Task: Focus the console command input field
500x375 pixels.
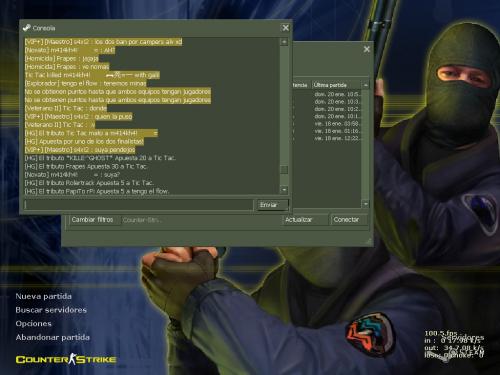Action: click(139, 205)
